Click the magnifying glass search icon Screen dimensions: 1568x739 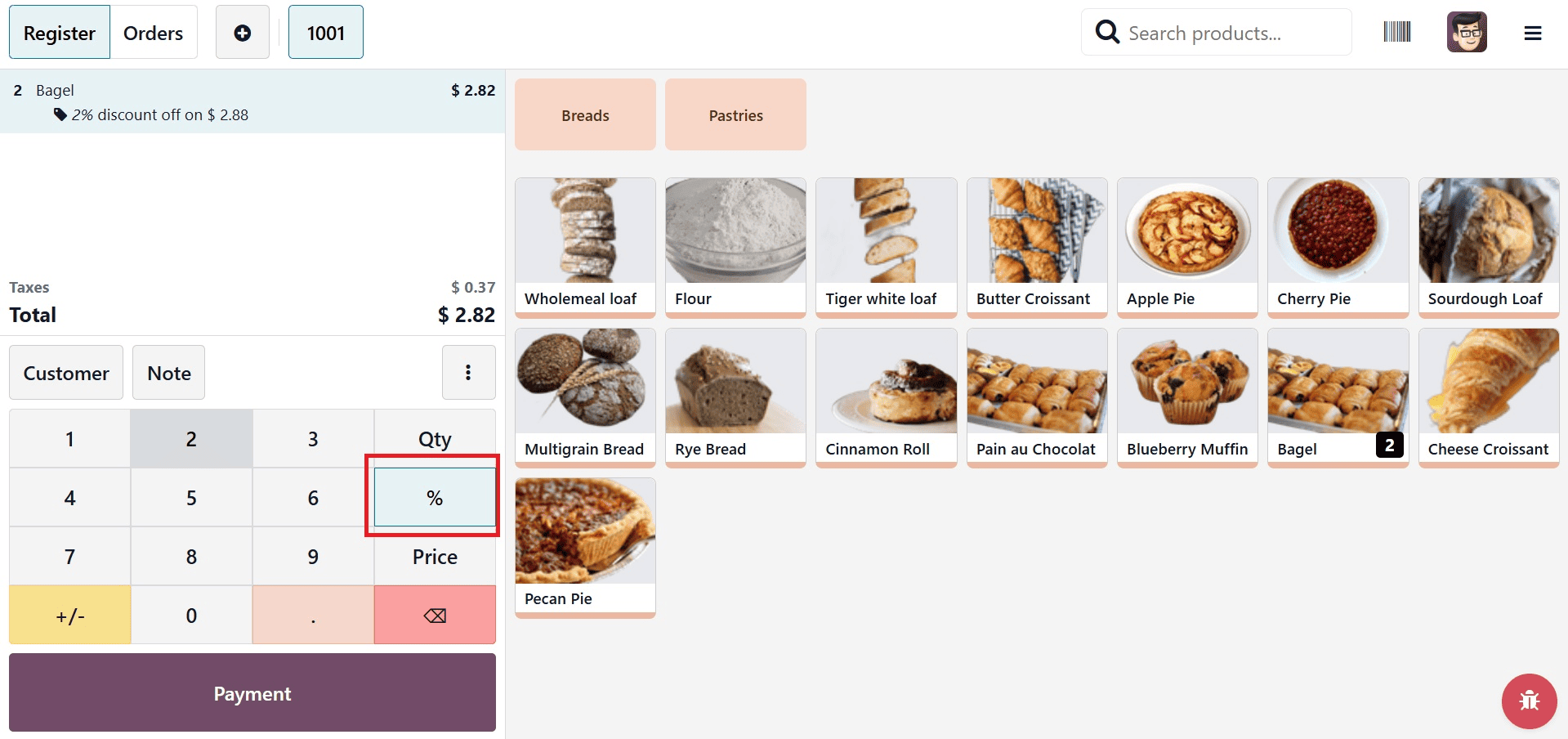(x=1107, y=31)
